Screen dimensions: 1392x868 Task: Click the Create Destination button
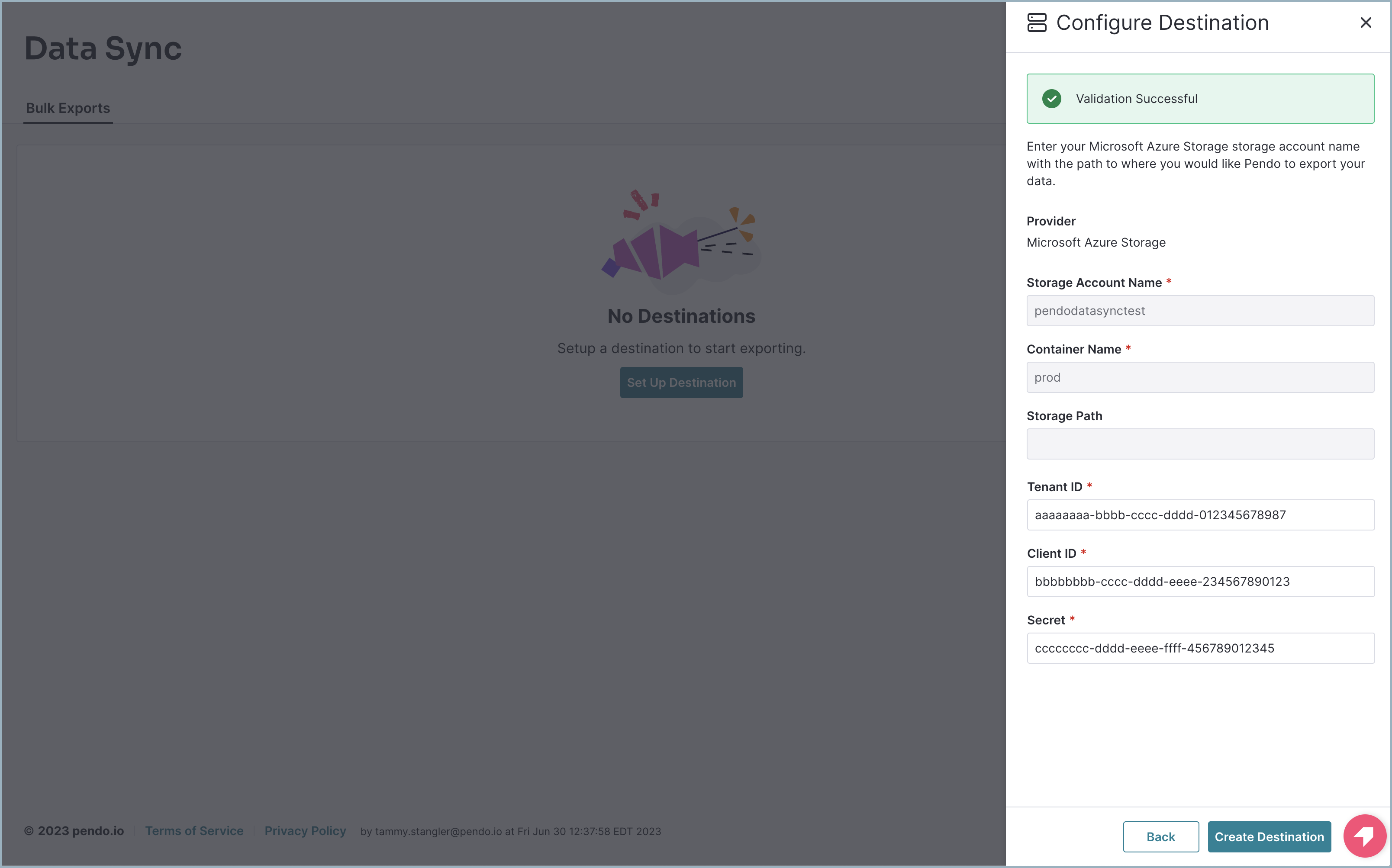tap(1269, 836)
